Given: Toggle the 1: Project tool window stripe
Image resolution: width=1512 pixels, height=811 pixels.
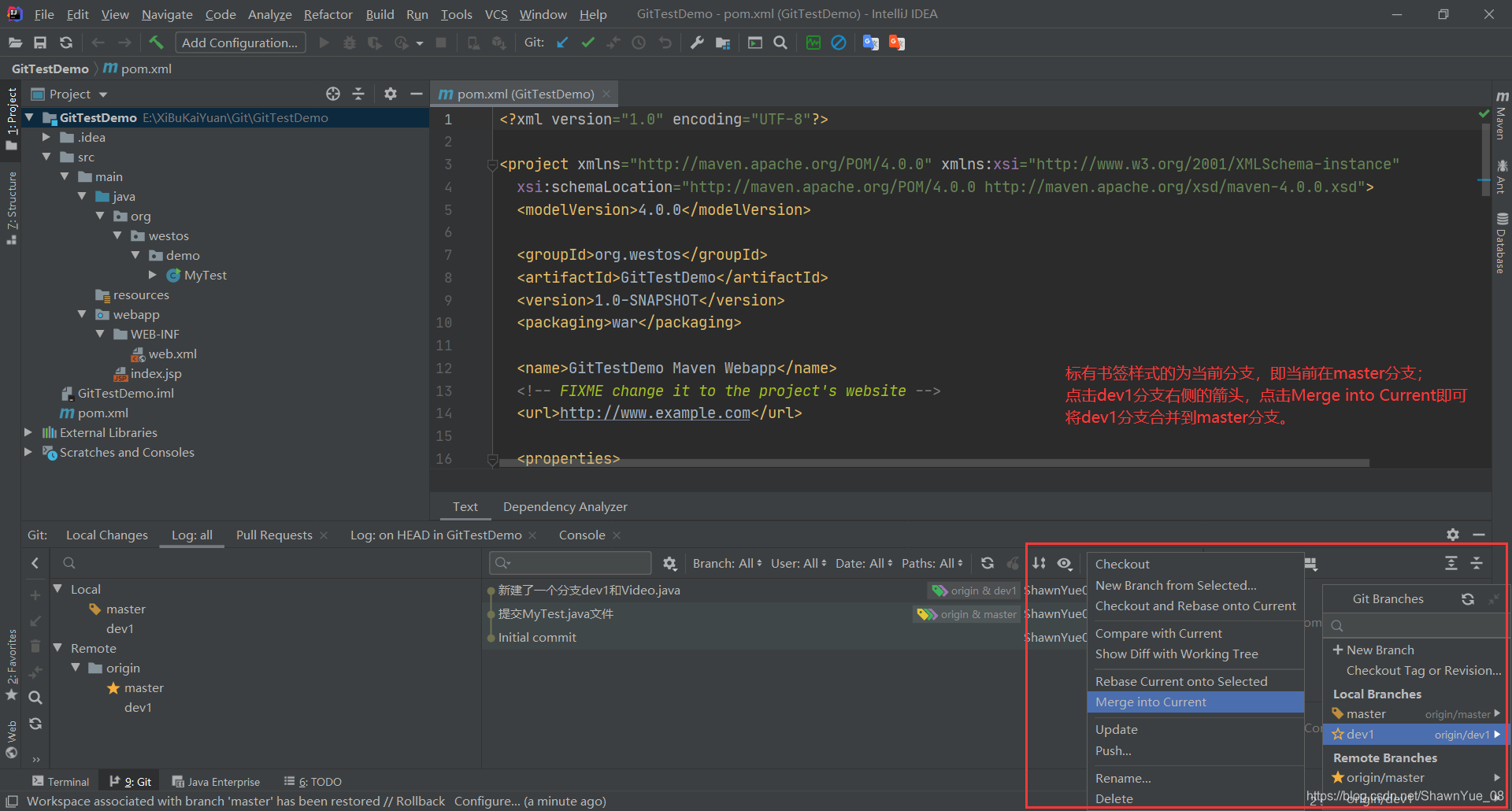Looking at the screenshot, I should coord(11,118).
